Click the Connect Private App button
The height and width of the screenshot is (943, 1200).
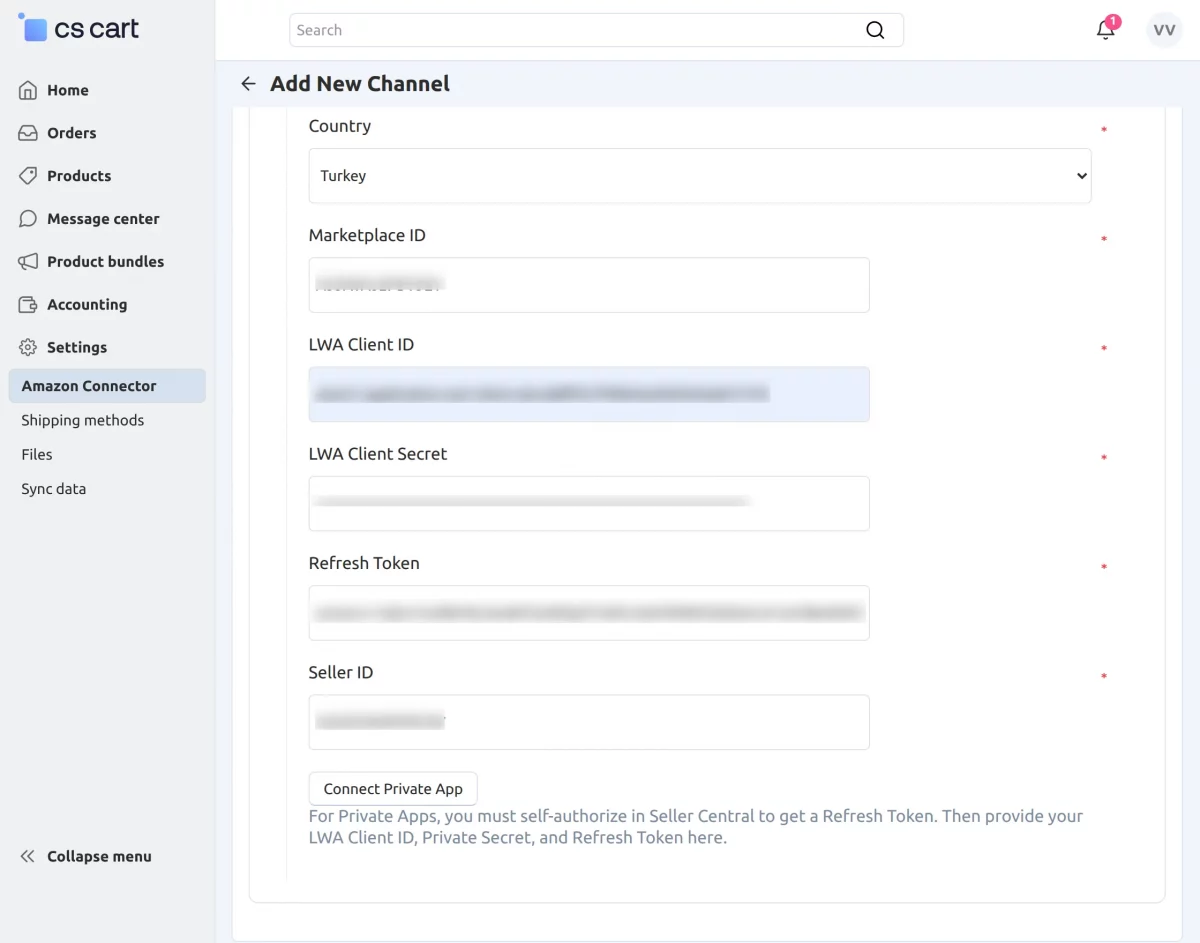(x=393, y=789)
